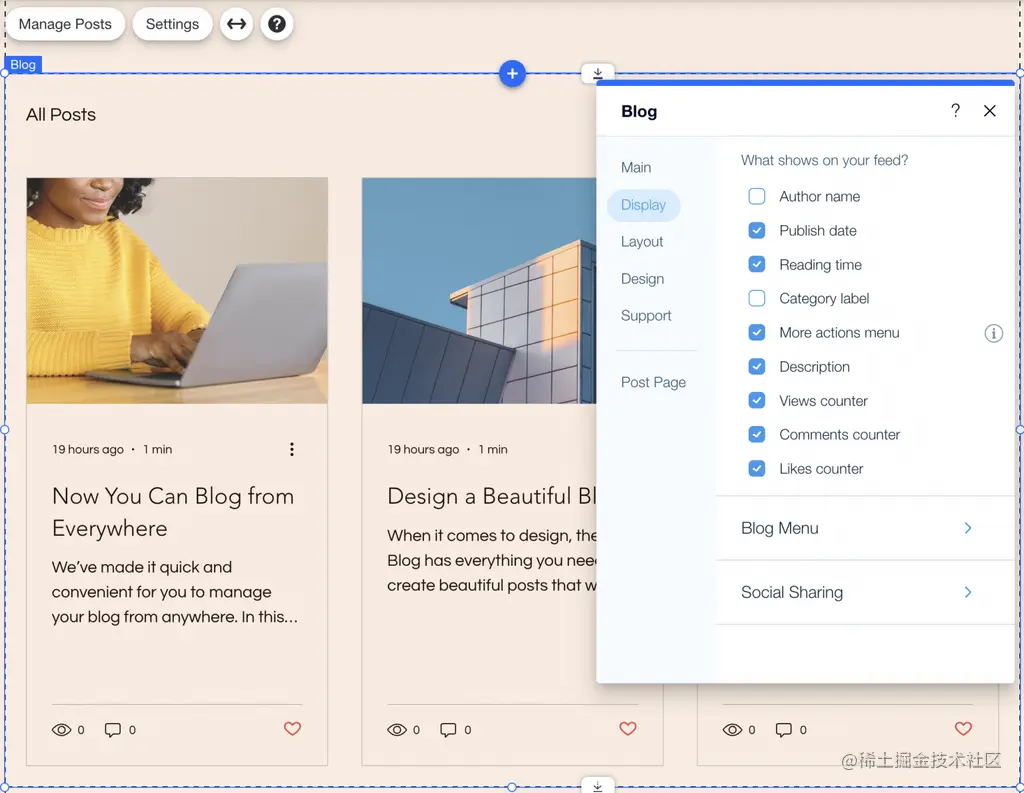Open 'Design a Beautiful' post title
Screen dimensions: 1024x793
(491, 496)
